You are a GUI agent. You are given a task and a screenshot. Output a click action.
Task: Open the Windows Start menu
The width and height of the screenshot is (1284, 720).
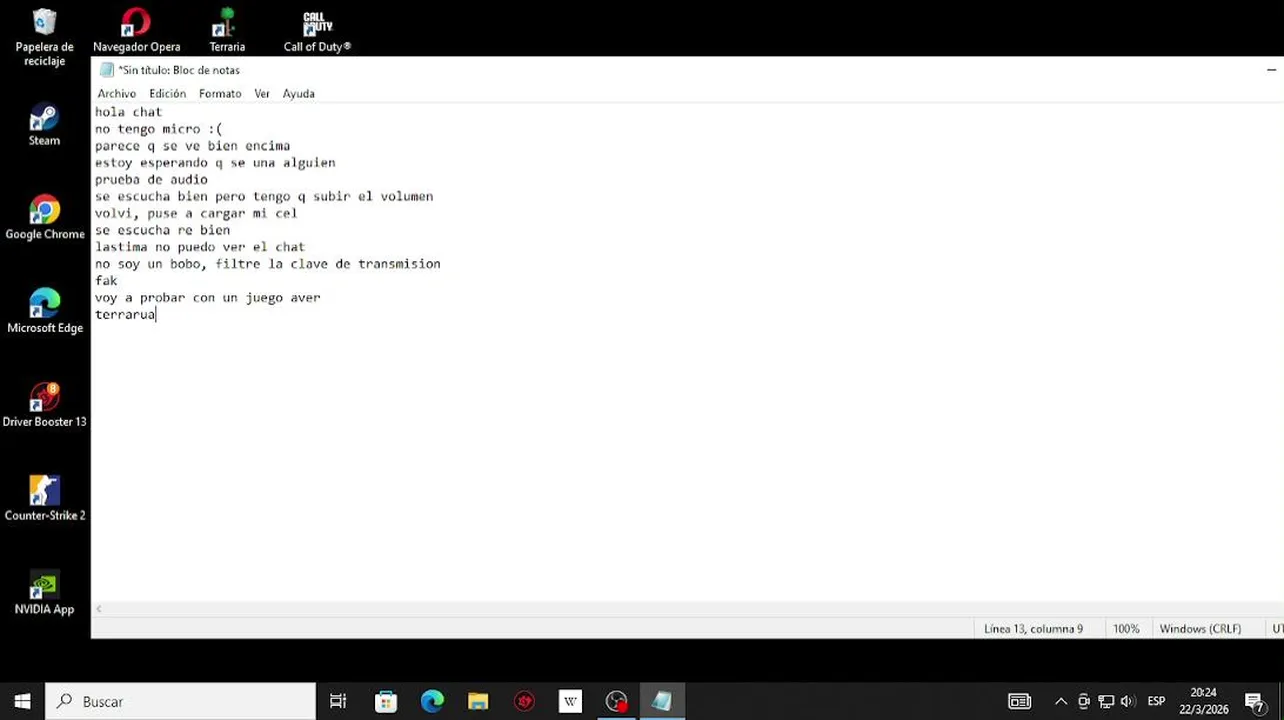coord(22,701)
